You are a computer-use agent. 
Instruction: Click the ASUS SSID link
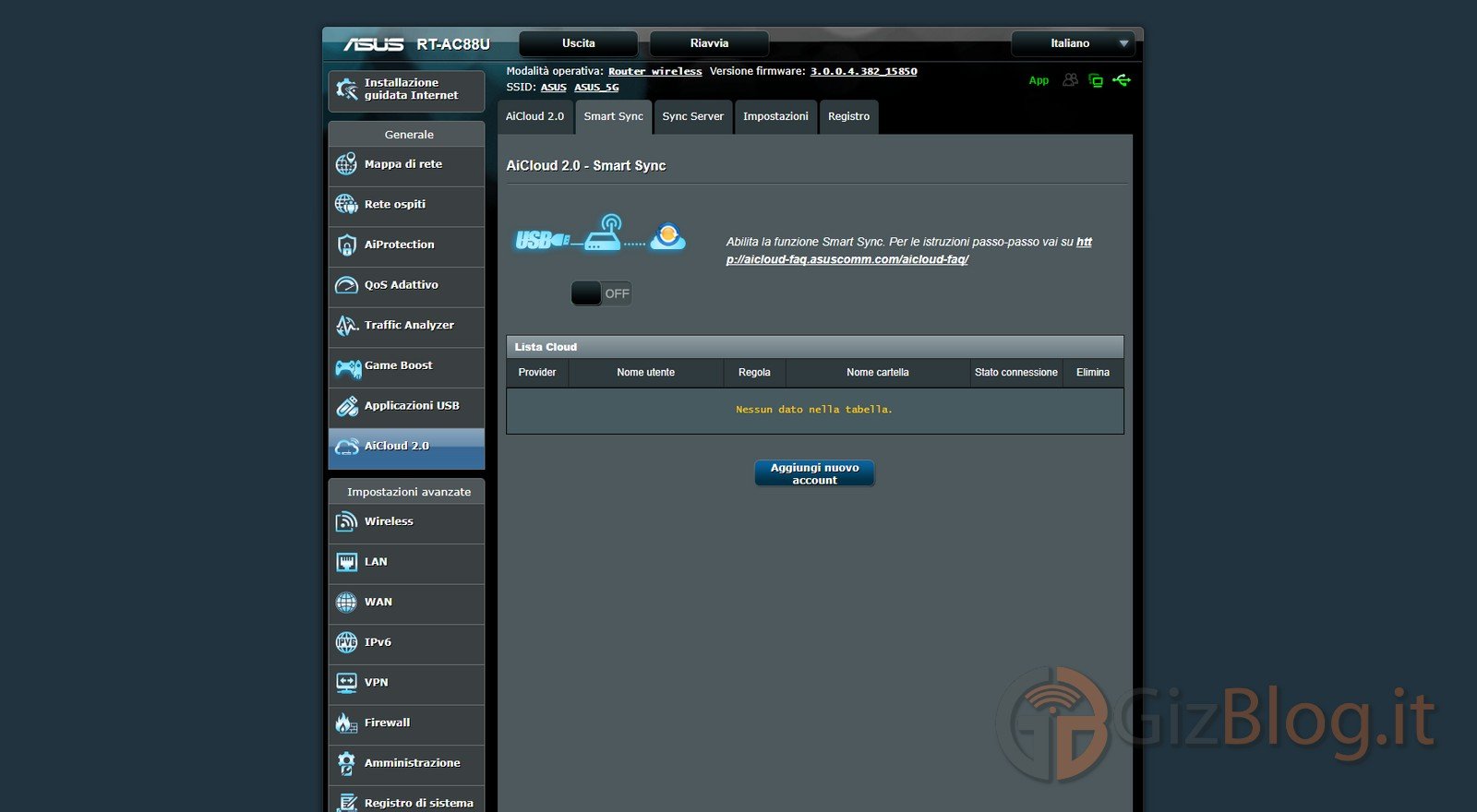tap(554, 88)
